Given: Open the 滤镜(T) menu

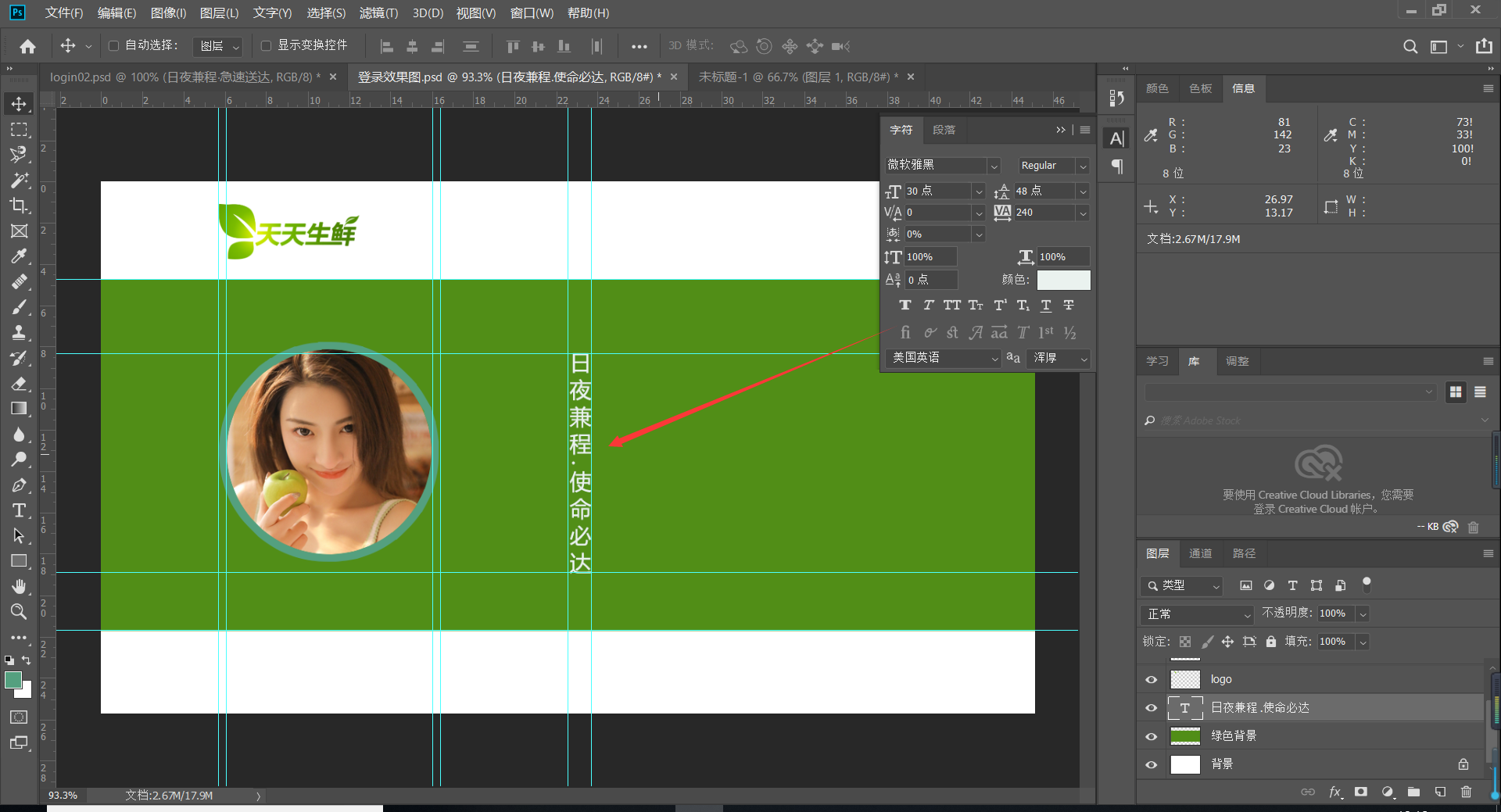Looking at the screenshot, I should click(x=378, y=13).
